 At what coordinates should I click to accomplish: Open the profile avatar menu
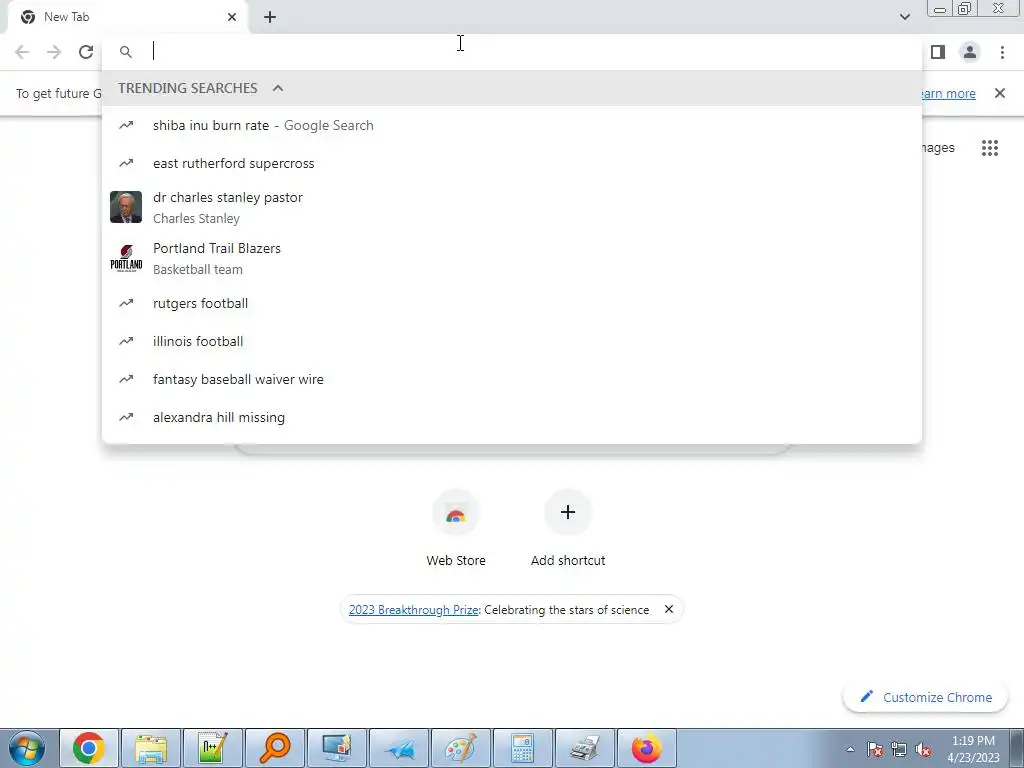point(970,52)
